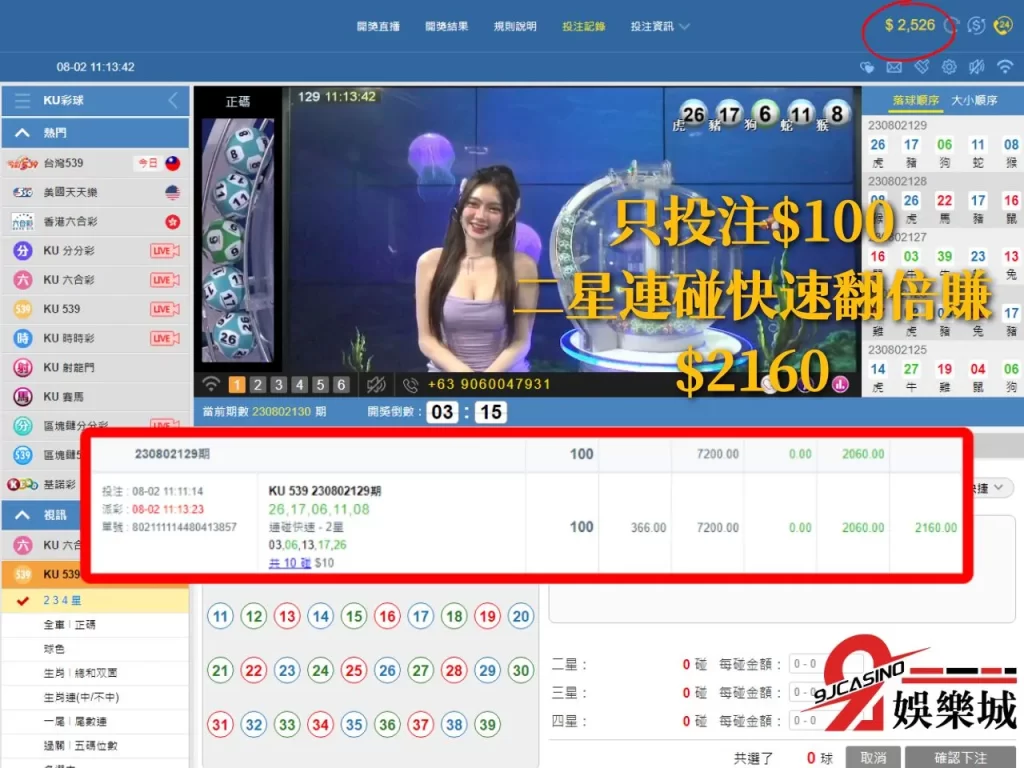This screenshot has height=768, width=1024.
Task: Open 快捷 dropdown at right
Action: pyautogui.click(x=993, y=488)
